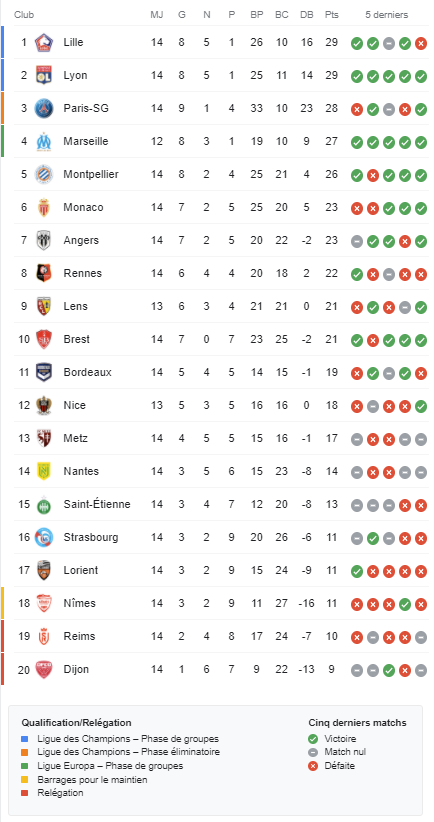Click the Pts column header
This screenshot has width=434, height=822.
[x=331, y=15]
